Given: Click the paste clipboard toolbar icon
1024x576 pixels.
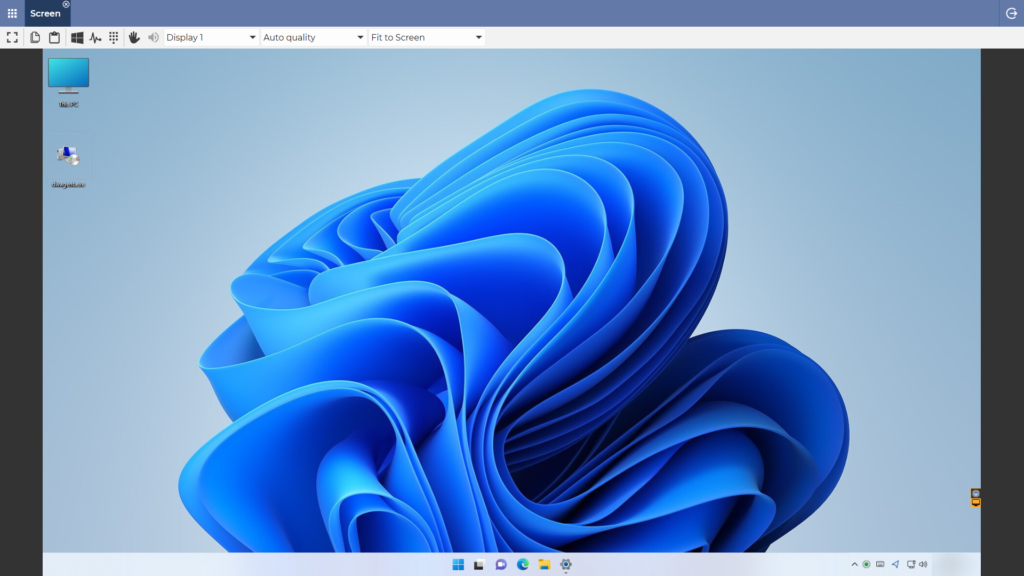Looking at the screenshot, I should coord(54,37).
